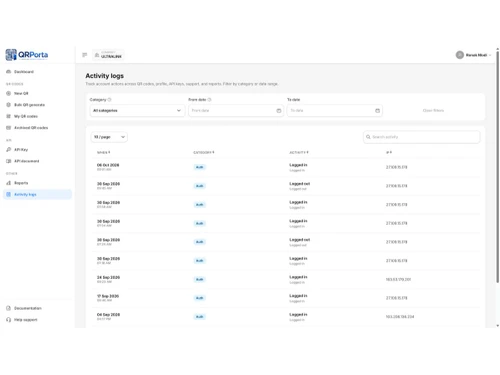Sort by the IP column
The image size is (500, 375).
(389, 153)
